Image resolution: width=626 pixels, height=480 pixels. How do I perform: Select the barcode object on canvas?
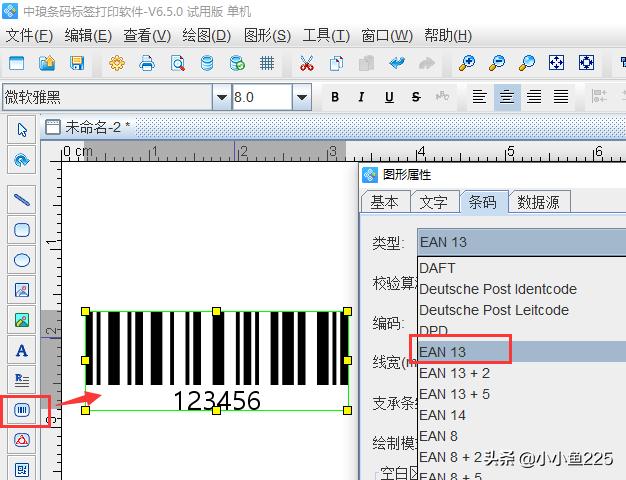pos(216,361)
